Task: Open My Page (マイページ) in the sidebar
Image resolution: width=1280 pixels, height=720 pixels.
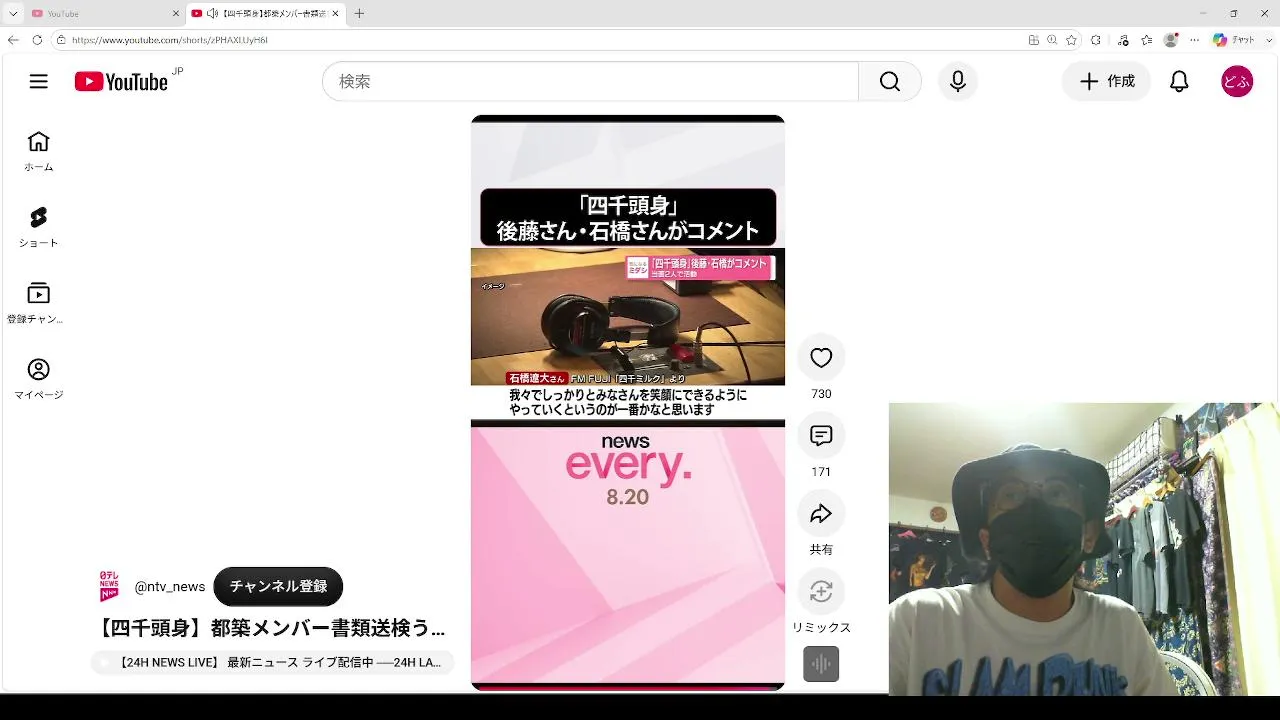Action: [x=38, y=380]
